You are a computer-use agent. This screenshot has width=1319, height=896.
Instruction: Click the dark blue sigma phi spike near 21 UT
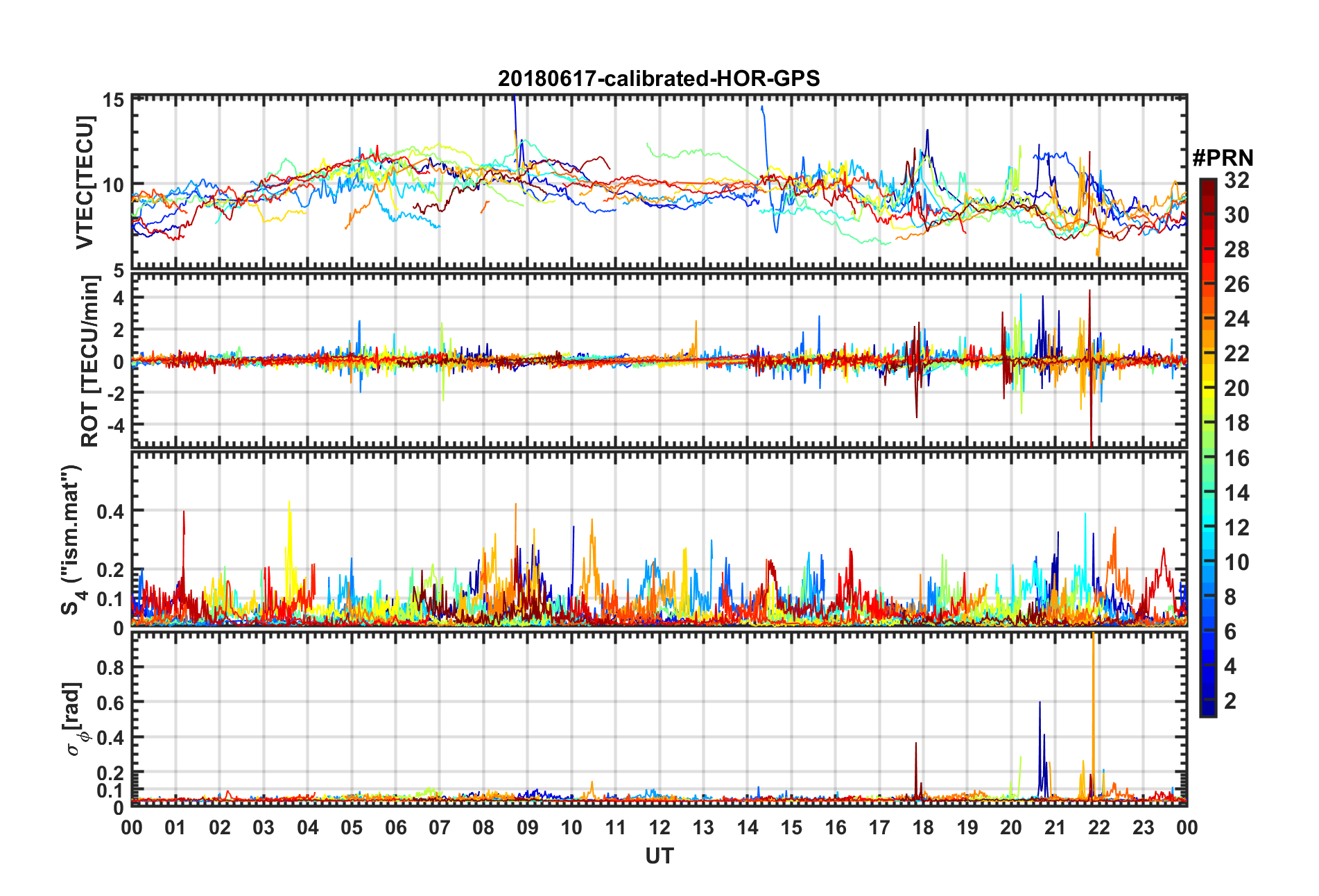pyautogui.click(x=1040, y=749)
